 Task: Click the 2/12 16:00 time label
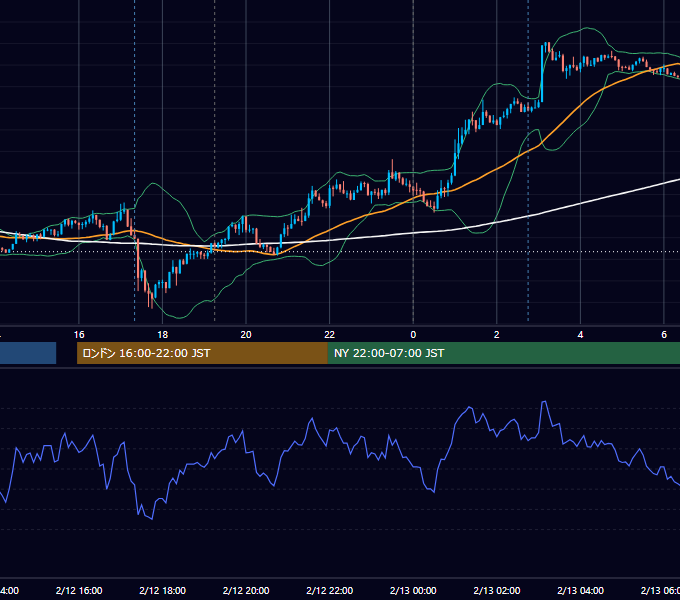pos(79,590)
